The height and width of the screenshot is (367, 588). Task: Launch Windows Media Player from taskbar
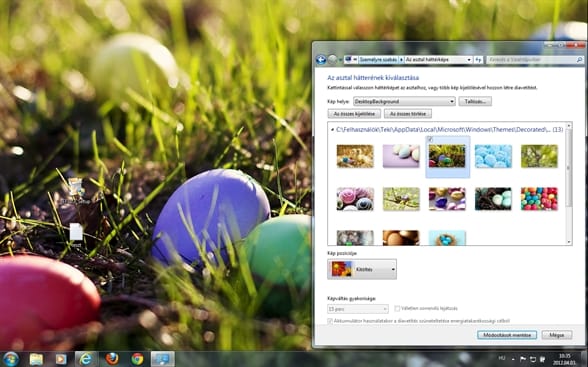click(61, 359)
